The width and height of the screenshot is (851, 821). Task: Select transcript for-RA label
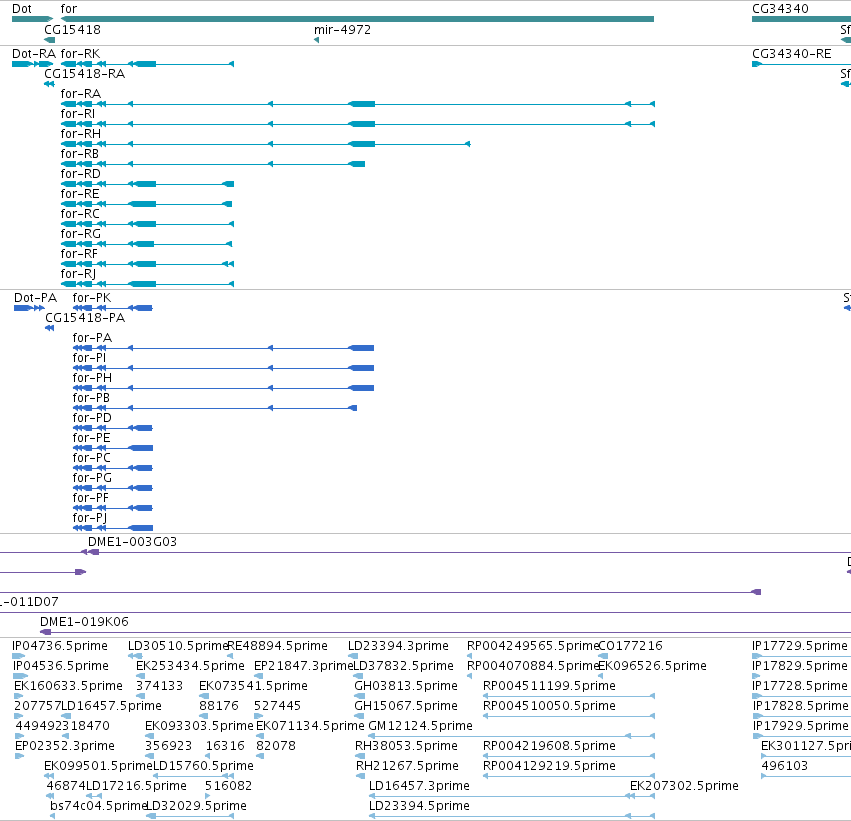[x=80, y=94]
